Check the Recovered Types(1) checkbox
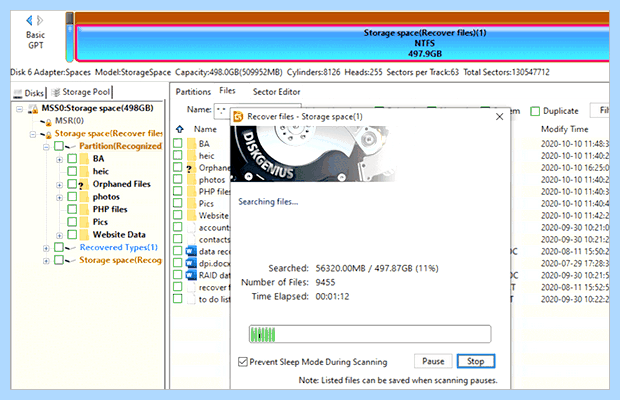Screen dimensions: 620x400 coord(59,247)
